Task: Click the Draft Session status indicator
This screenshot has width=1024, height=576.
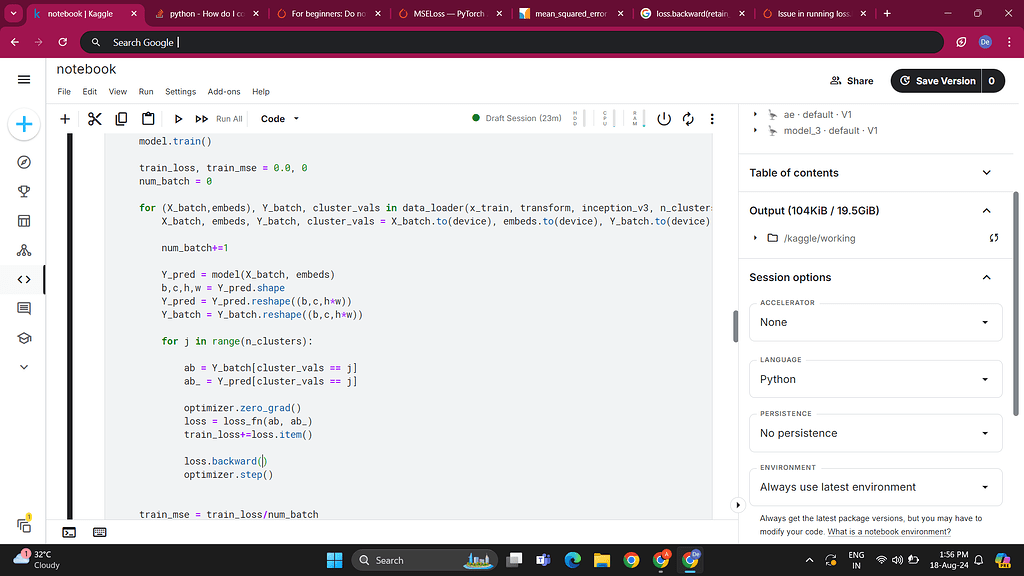Action: click(x=516, y=118)
